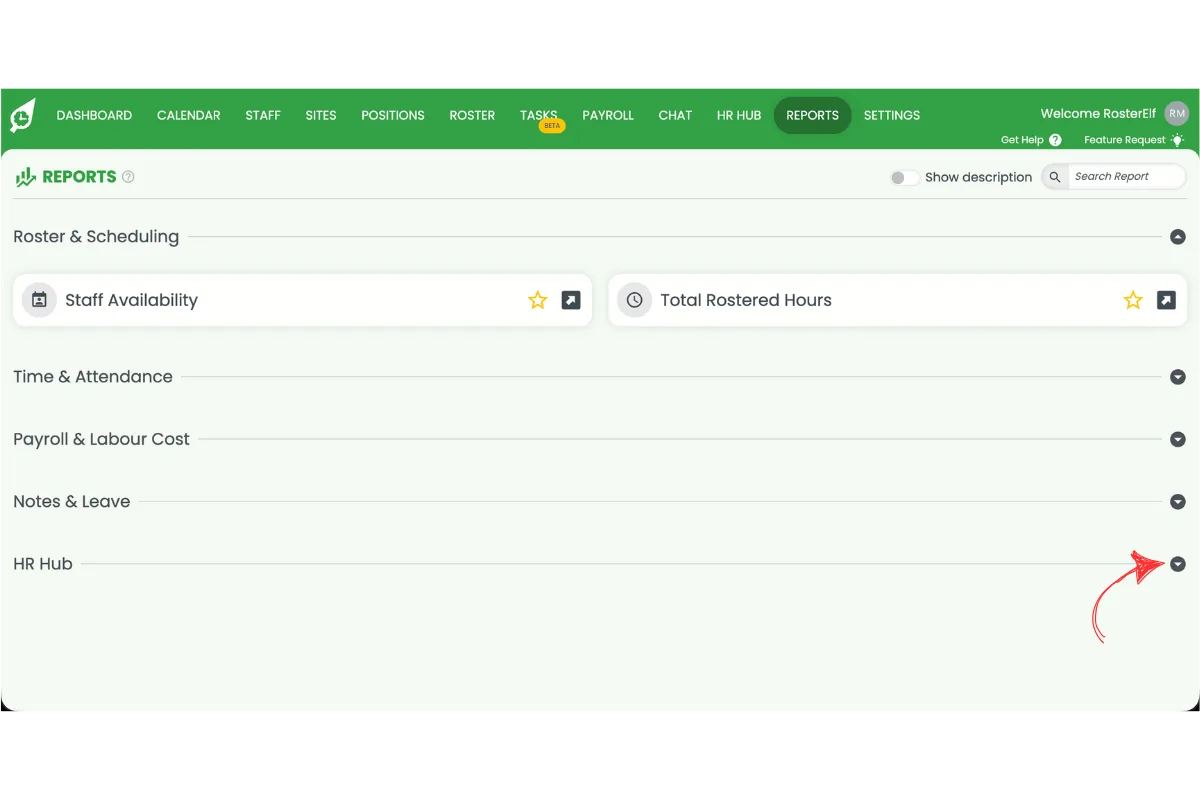Click the Get Help question mark icon
Screen dimensions: 1200x800
[1055, 140]
